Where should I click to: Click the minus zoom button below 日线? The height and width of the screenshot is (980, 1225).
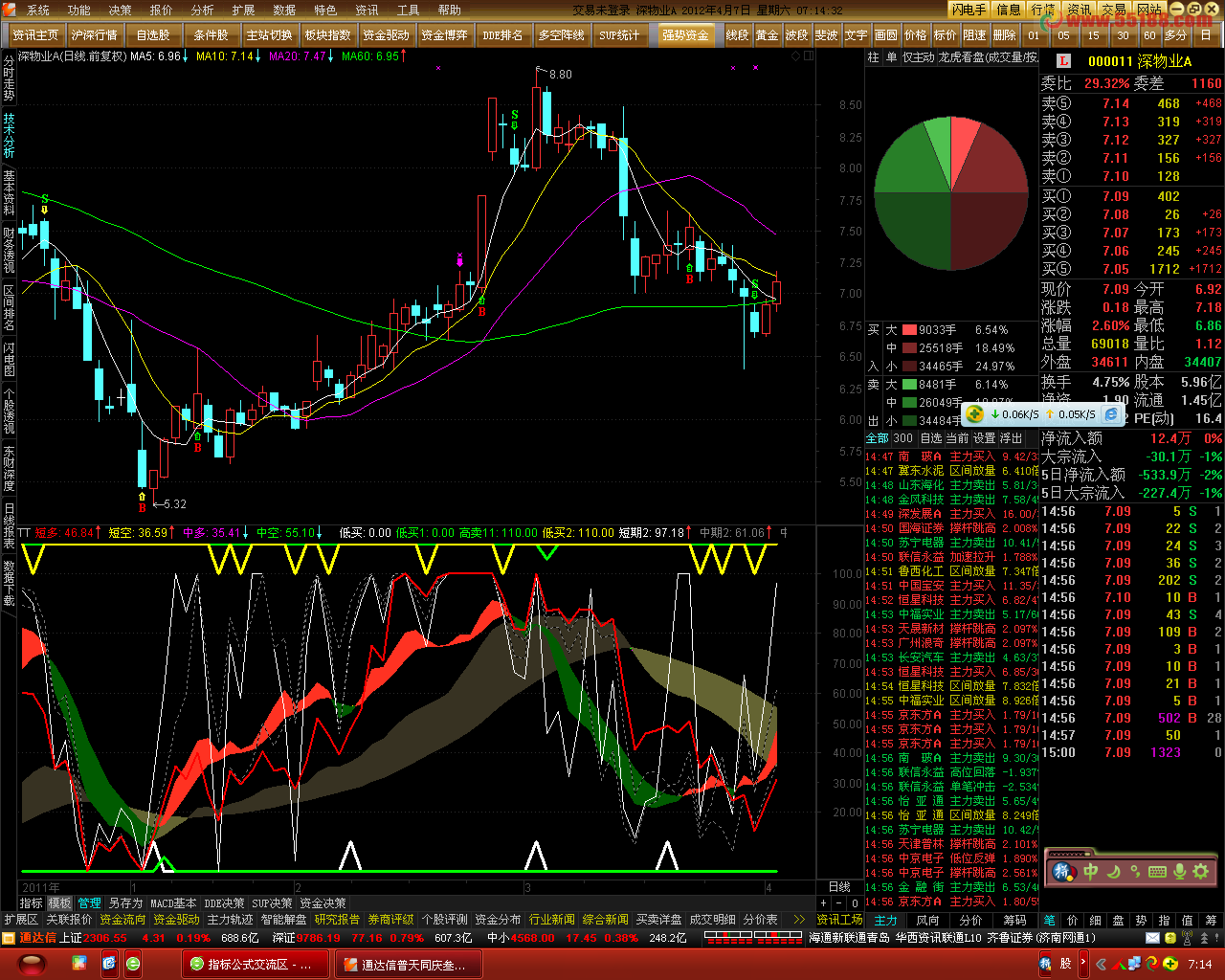pyautogui.click(x=838, y=902)
